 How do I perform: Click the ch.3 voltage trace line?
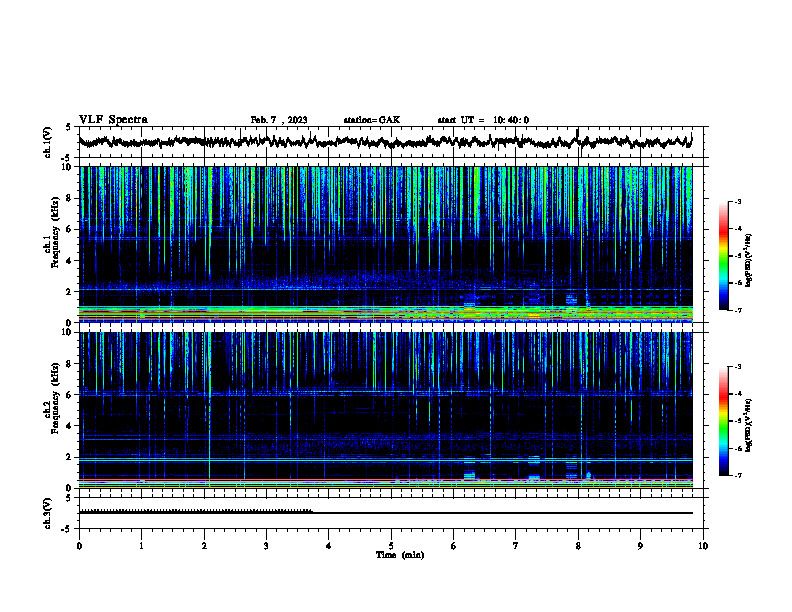pos(385,512)
